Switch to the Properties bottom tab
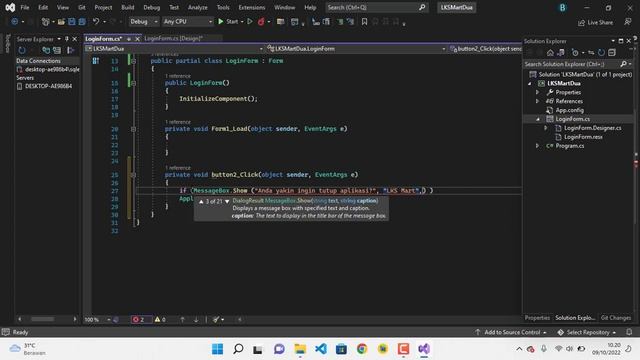 (537, 318)
